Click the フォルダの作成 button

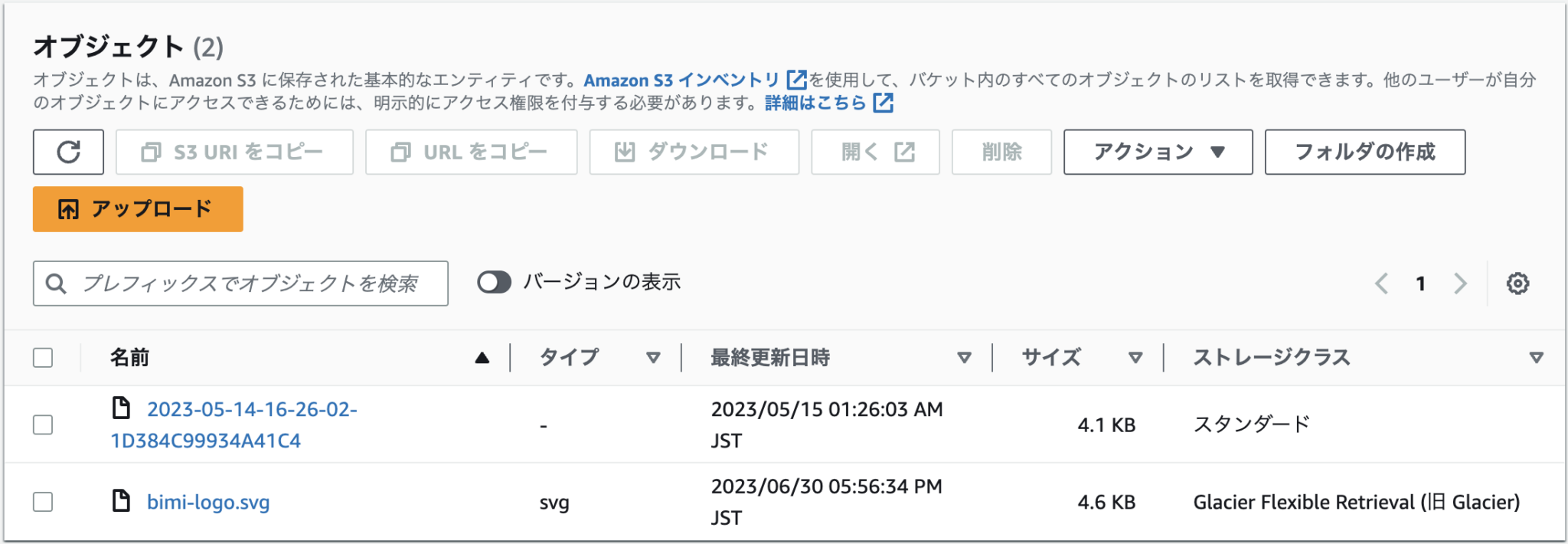pyautogui.click(x=1364, y=152)
